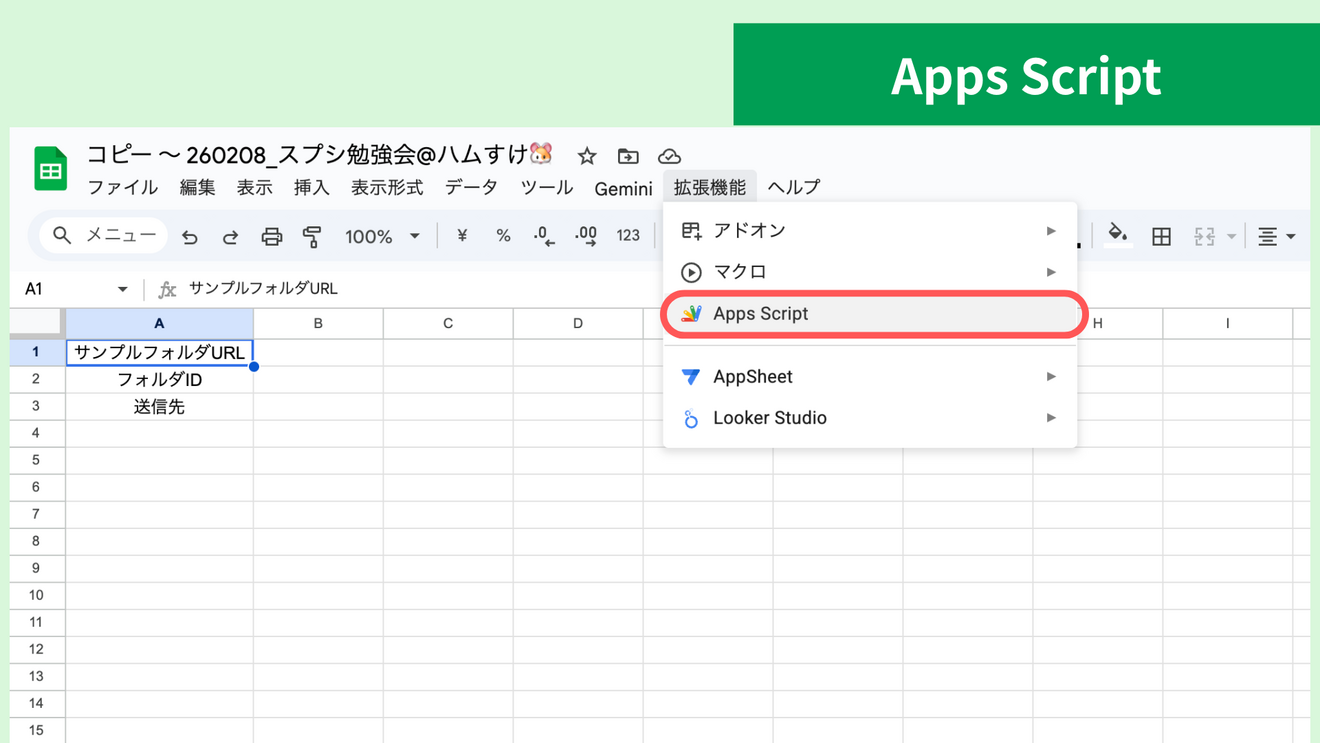The width and height of the screenshot is (1320, 743).
Task: Close the 拡張機能 menu
Action: coord(710,188)
